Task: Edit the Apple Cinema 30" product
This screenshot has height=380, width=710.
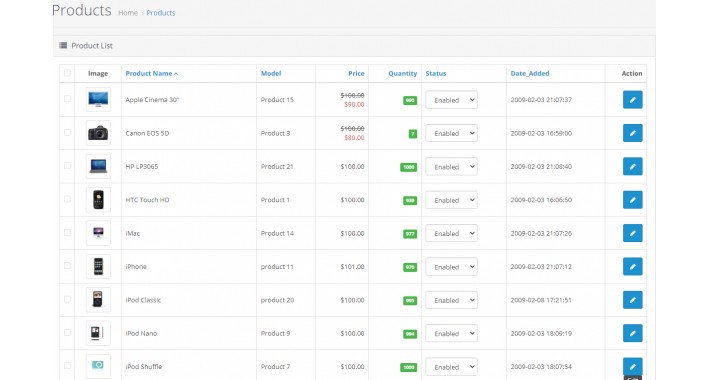Action: coord(633,100)
